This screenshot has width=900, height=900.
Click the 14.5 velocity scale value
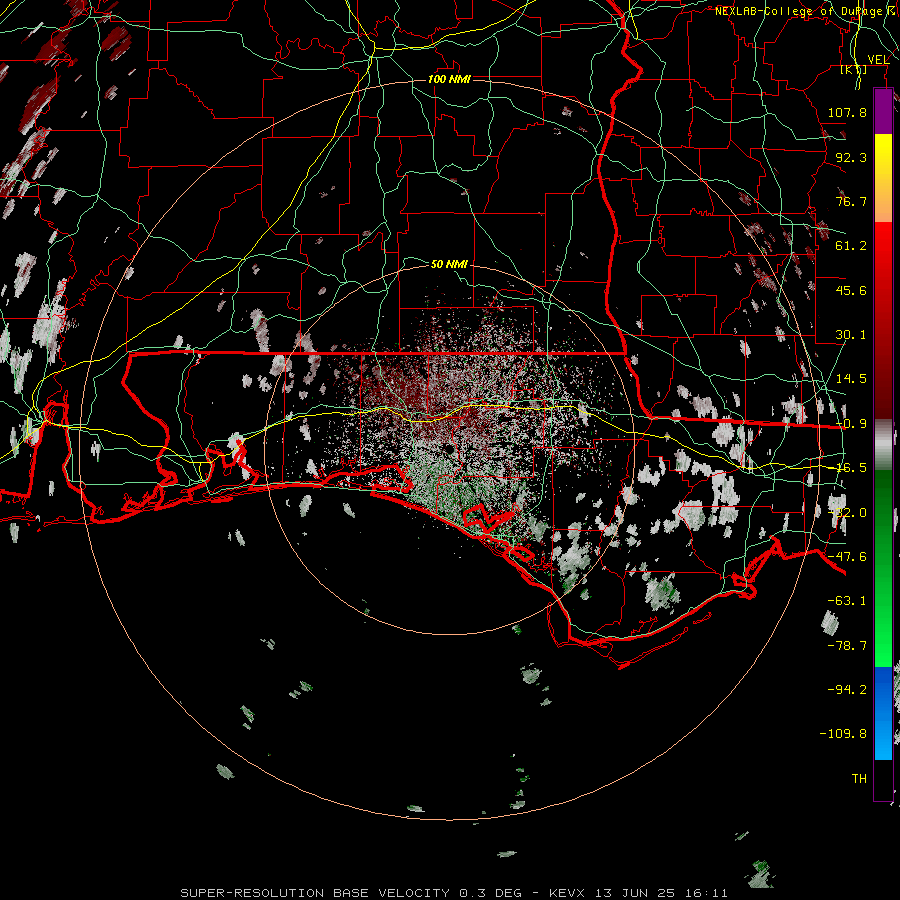click(851, 379)
